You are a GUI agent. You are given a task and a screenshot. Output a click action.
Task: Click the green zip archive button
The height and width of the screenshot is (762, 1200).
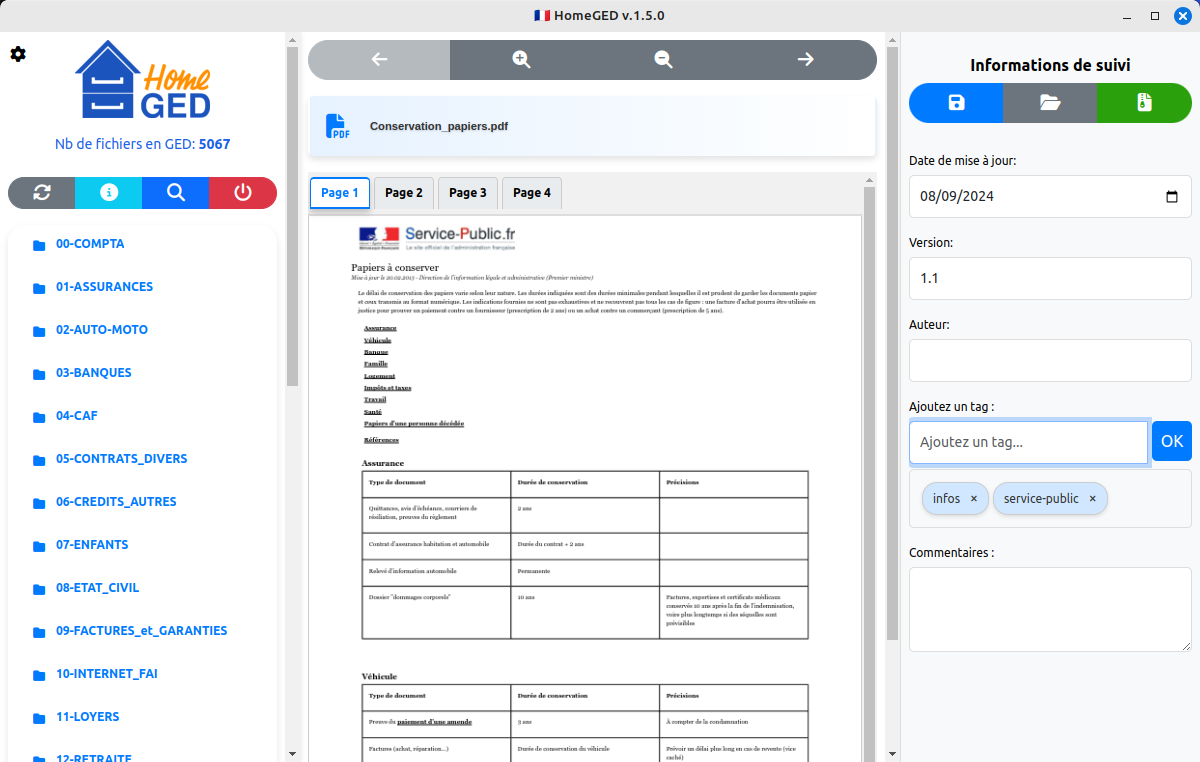pyautogui.click(x=1144, y=103)
